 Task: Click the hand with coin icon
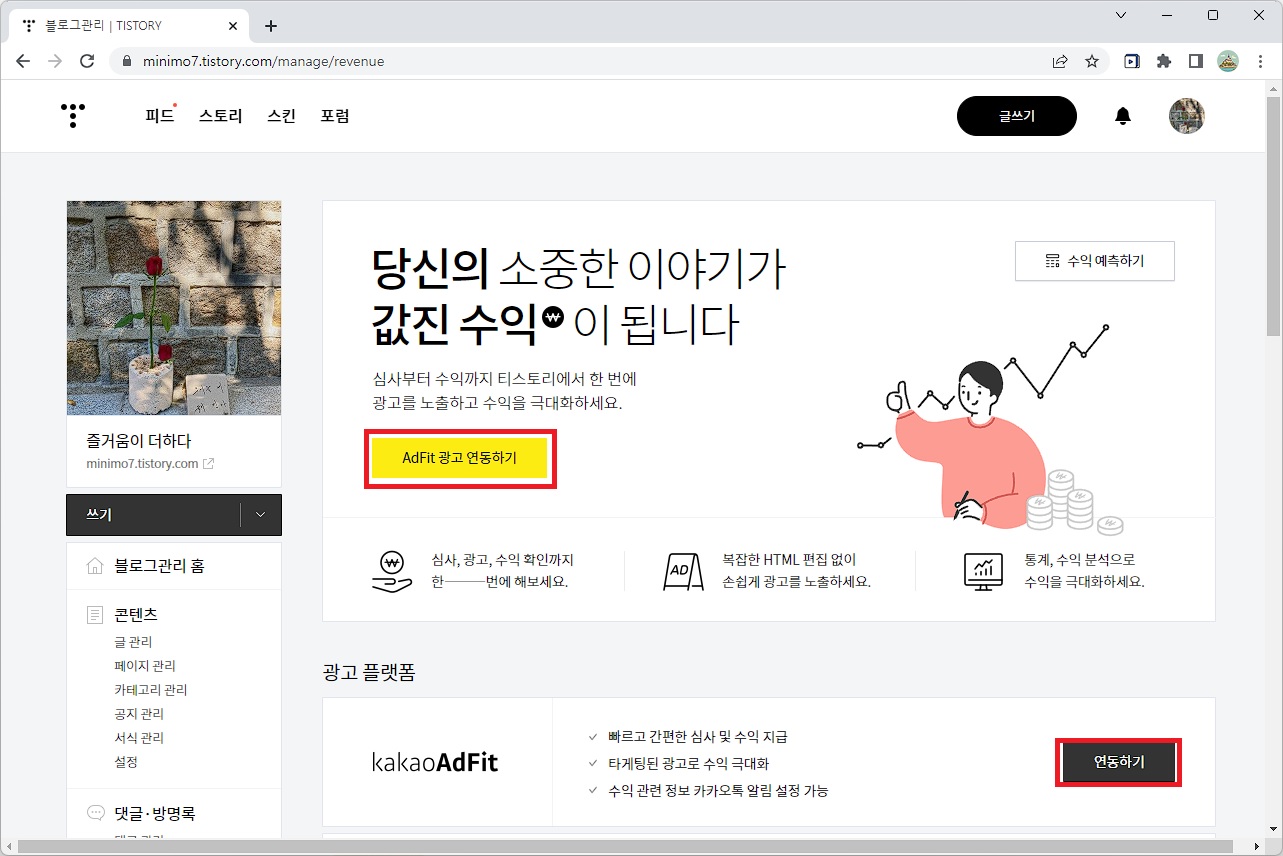(x=391, y=571)
